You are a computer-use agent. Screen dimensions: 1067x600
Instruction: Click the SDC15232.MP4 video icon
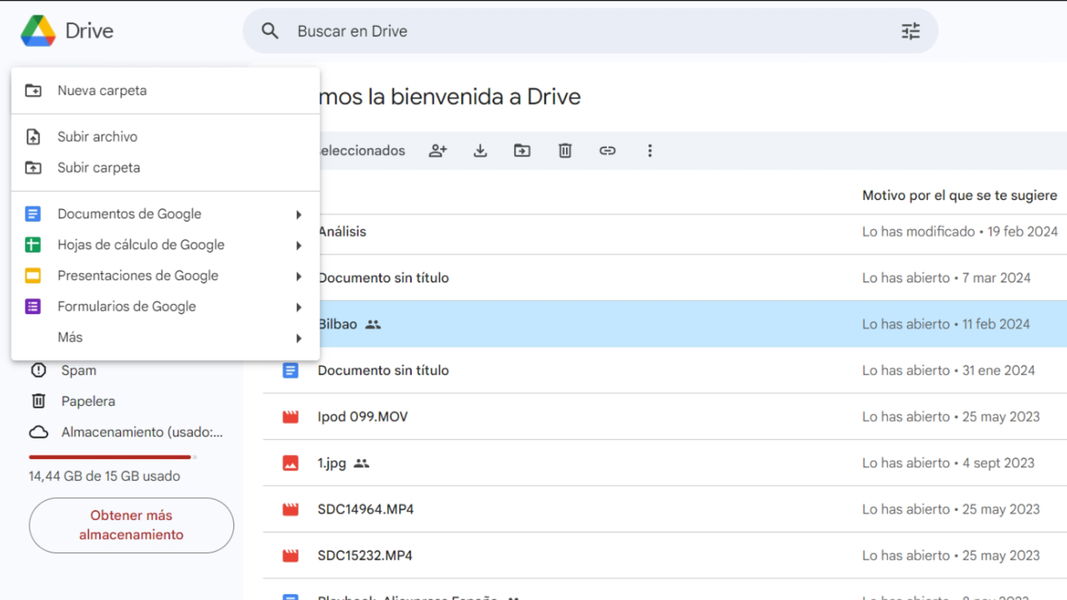[291, 555]
